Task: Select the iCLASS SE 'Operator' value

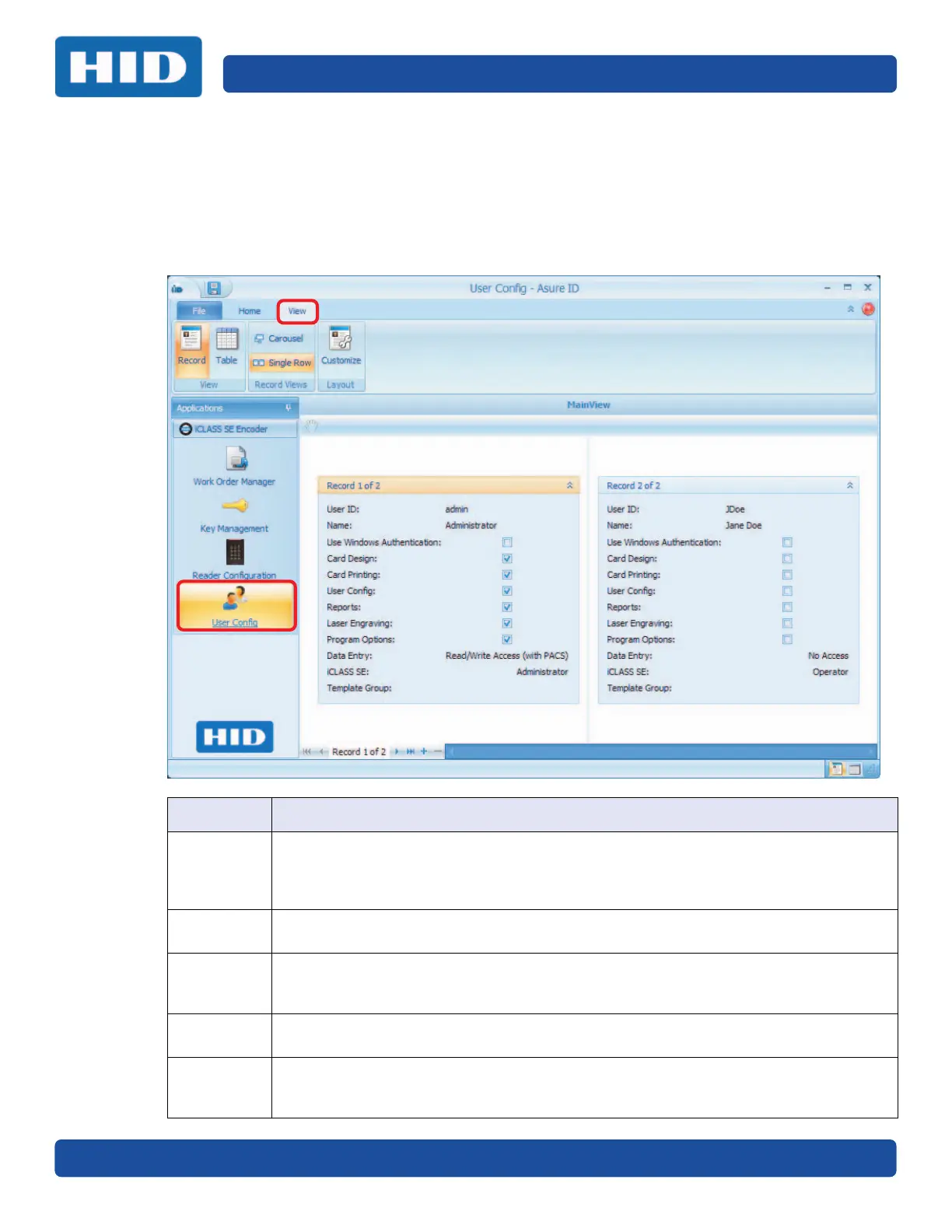Action: pyautogui.click(x=830, y=673)
